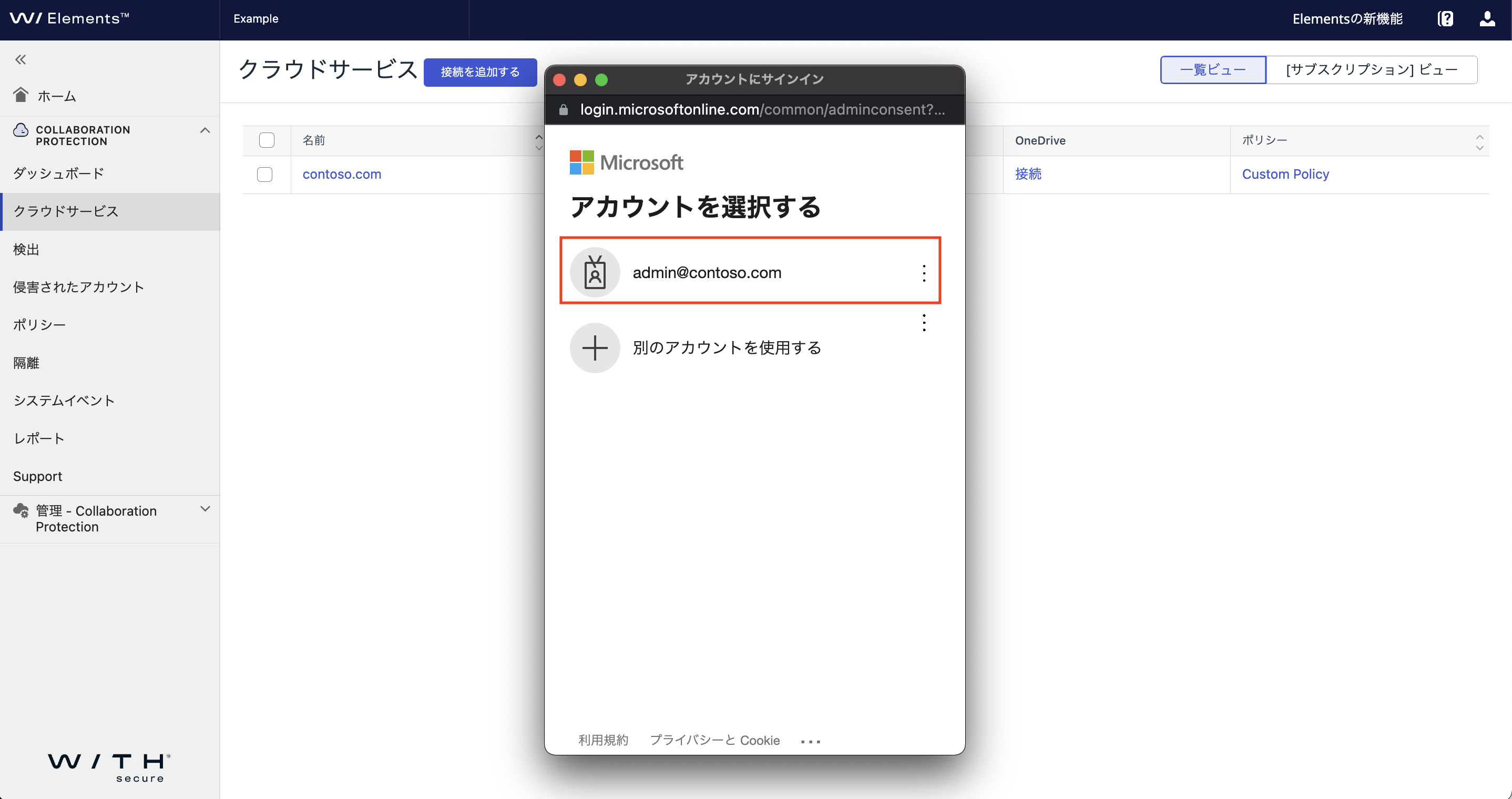Check the box for contoso.com row
Image resolution: width=1512 pixels, height=799 pixels.
click(x=265, y=175)
